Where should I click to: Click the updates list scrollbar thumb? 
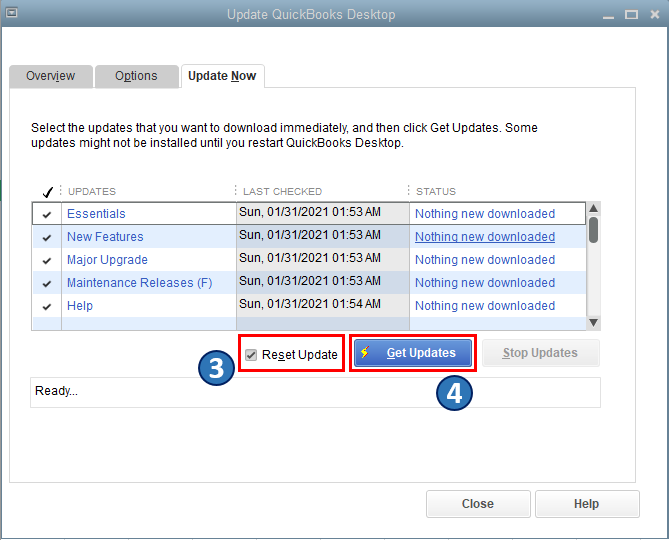[593, 229]
